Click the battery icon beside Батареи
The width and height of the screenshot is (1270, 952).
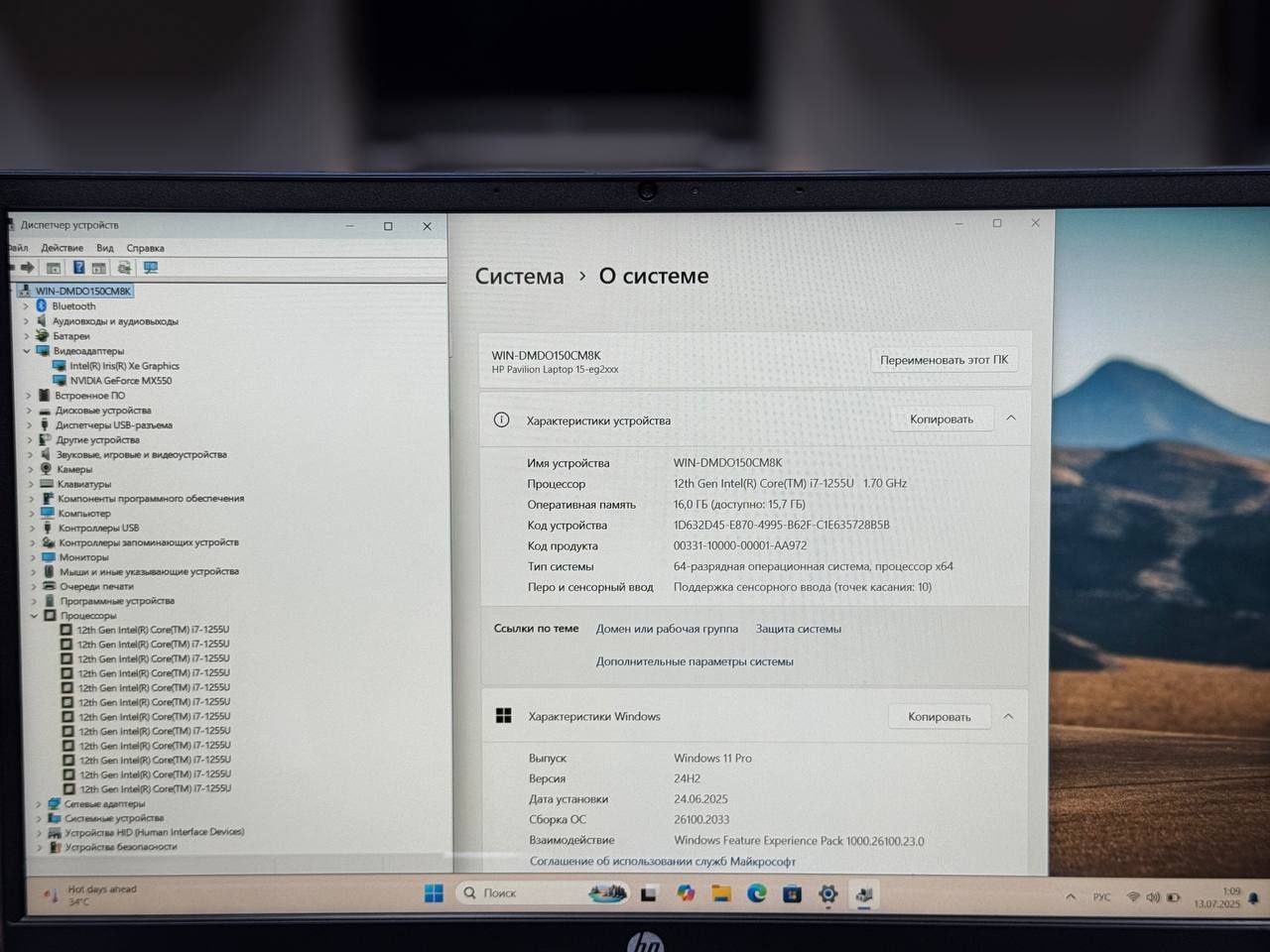pos(43,335)
